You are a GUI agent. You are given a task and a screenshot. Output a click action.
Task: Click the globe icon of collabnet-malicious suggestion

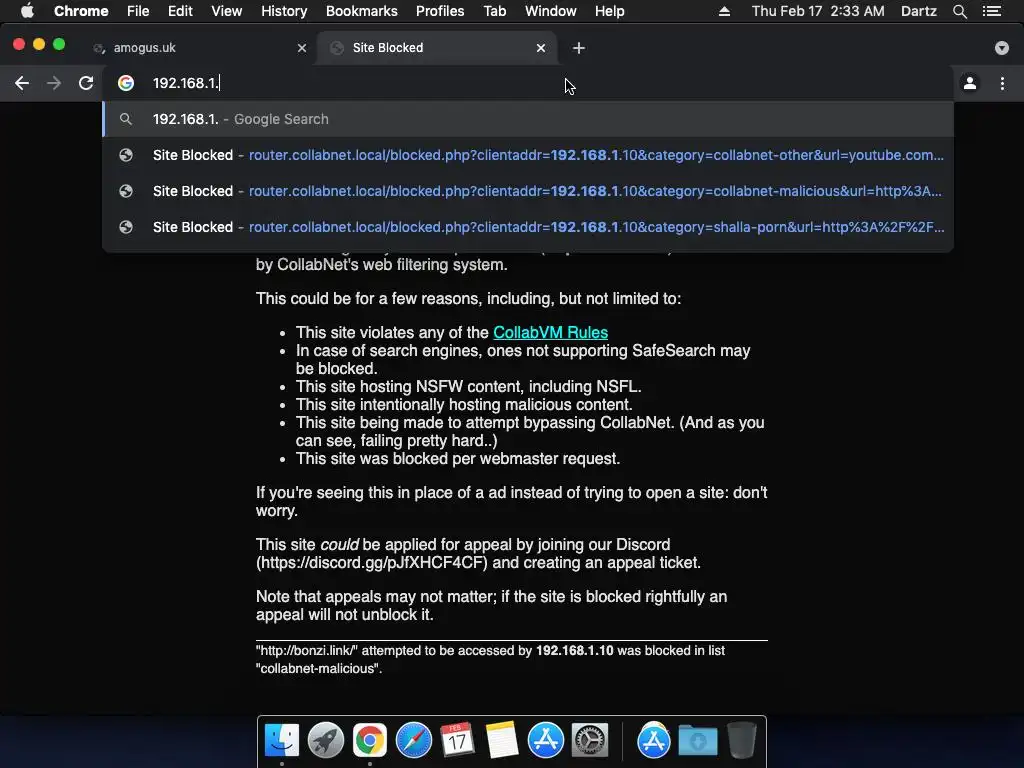[x=126, y=191]
